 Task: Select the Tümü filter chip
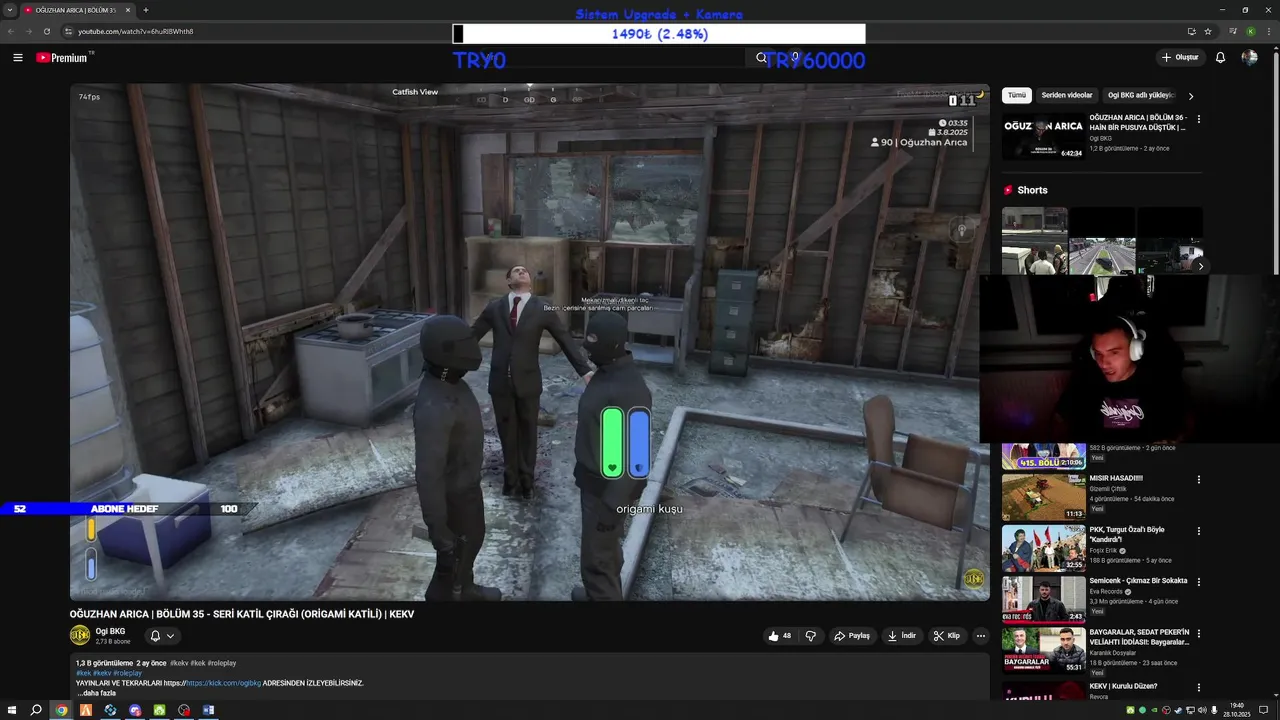click(1017, 95)
